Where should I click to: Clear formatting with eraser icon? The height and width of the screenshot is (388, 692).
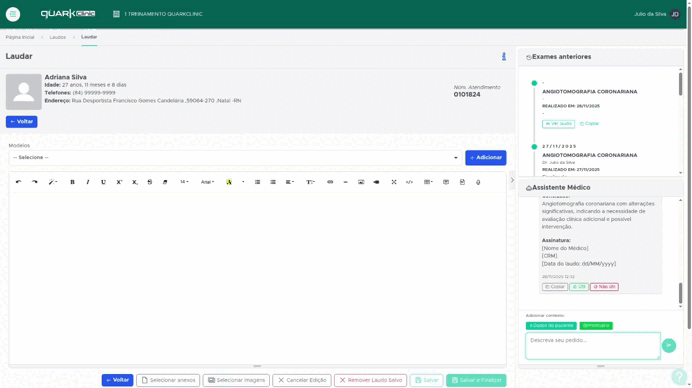(165, 182)
